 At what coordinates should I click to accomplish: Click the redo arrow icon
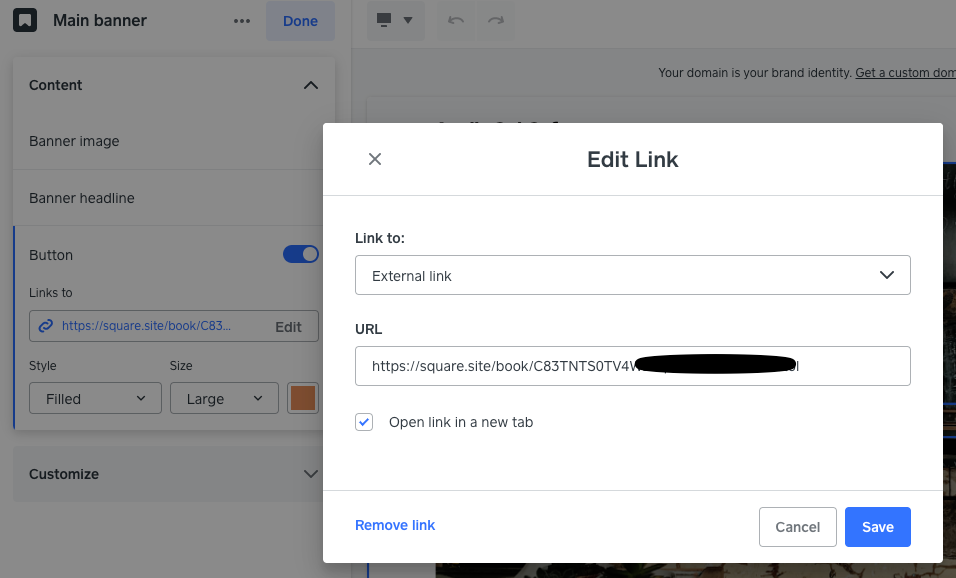coord(495,21)
